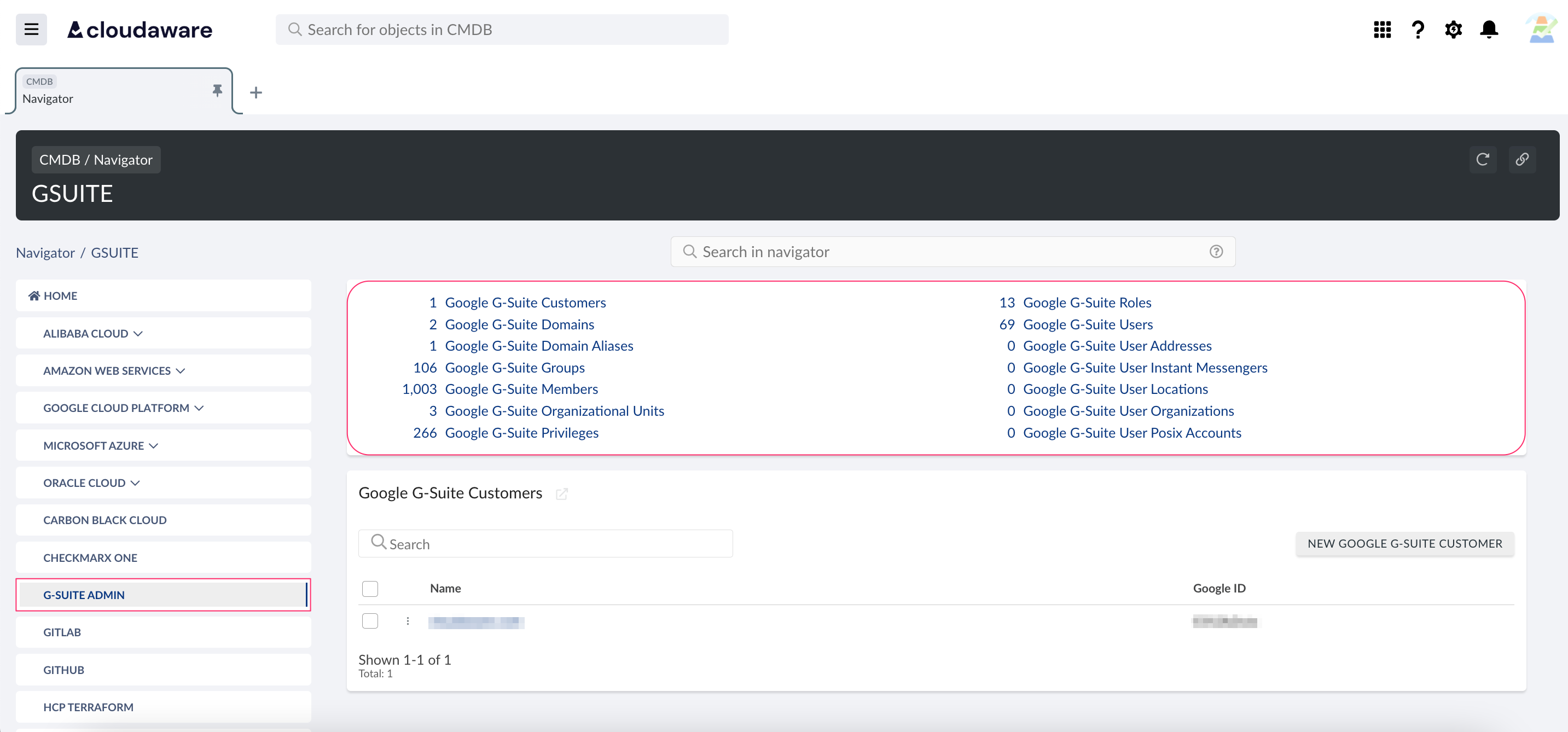The height and width of the screenshot is (732, 1568).
Task: Open GitHub in sidebar
Action: [x=163, y=669]
